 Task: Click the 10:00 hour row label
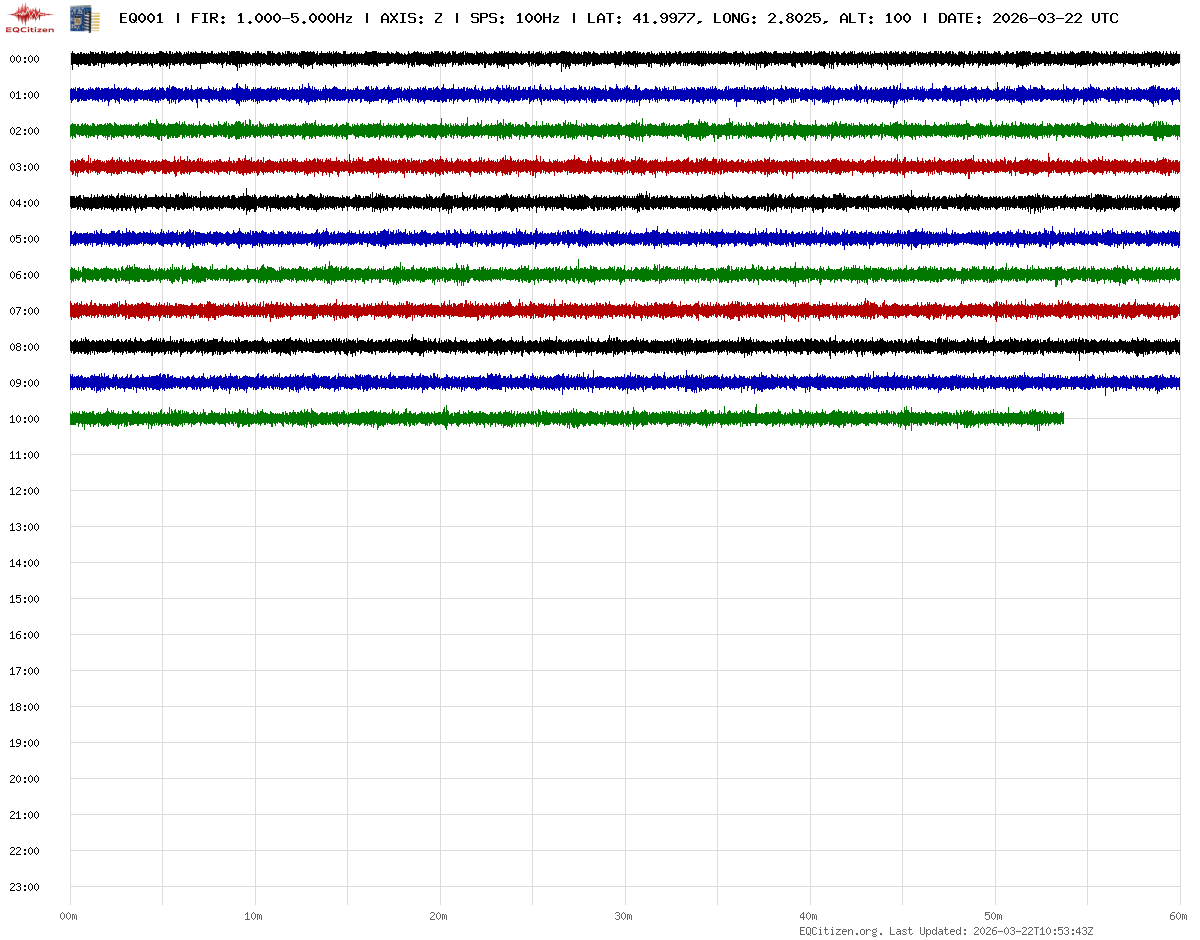coord(24,419)
